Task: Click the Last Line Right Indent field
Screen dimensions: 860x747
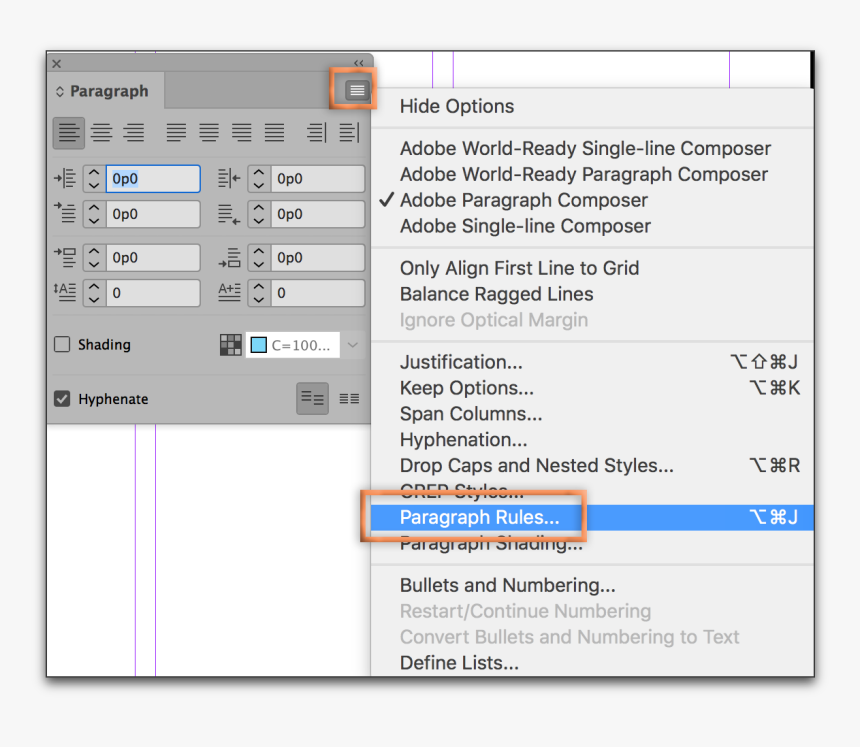Action: click(x=318, y=214)
